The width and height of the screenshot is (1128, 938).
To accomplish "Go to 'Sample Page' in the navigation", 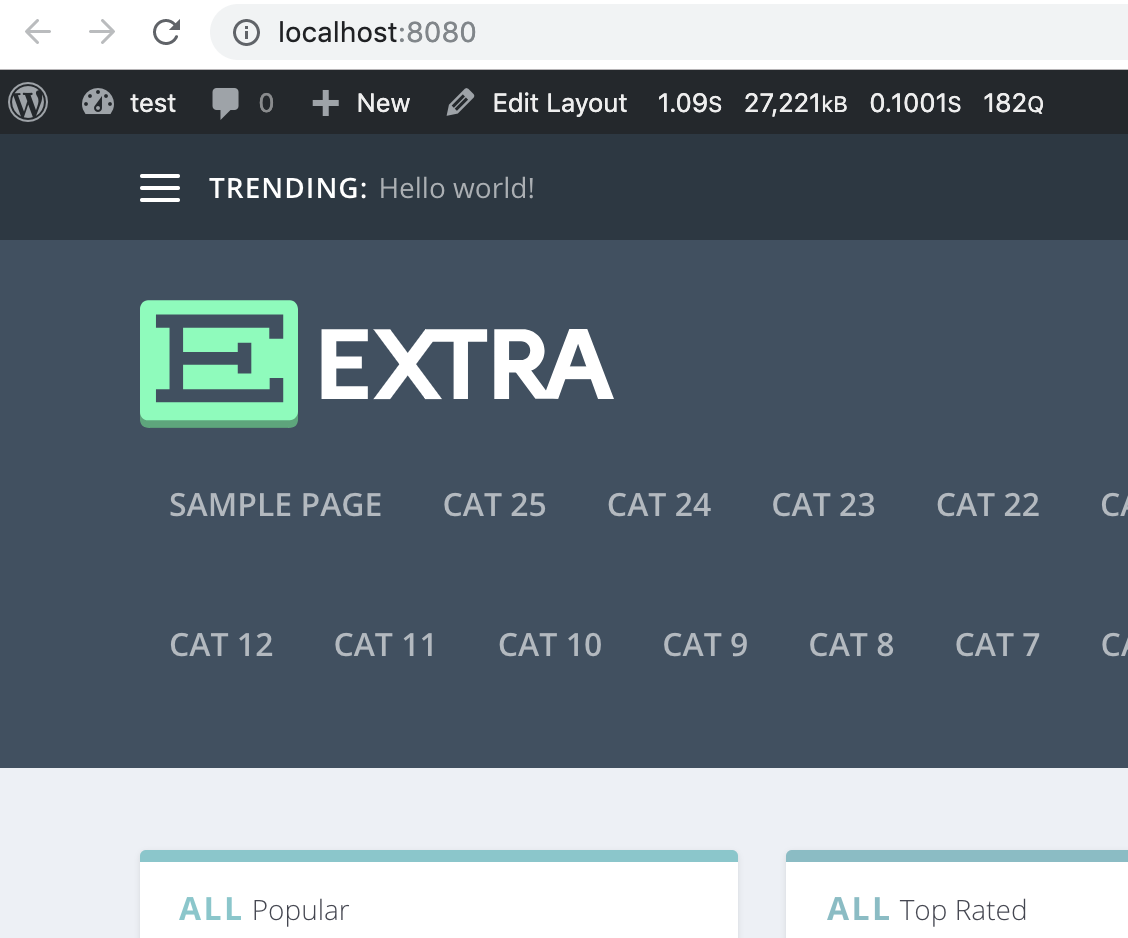I will point(276,505).
